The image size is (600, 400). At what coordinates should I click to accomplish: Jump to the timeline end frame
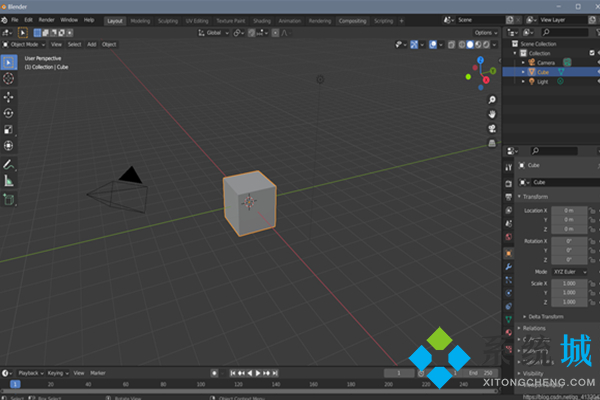[275, 373]
